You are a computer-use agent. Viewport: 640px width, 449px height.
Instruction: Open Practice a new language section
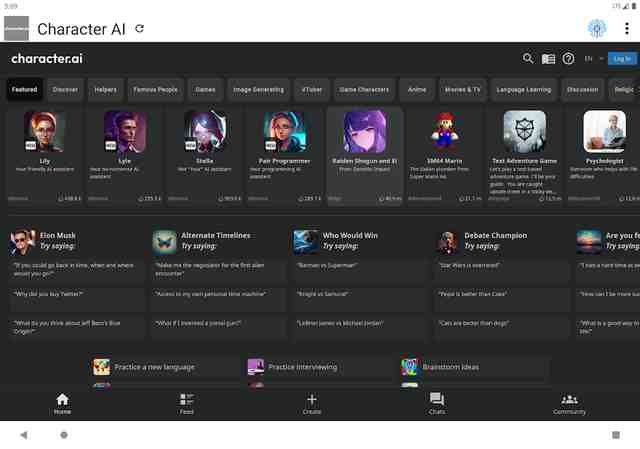[x=163, y=367]
